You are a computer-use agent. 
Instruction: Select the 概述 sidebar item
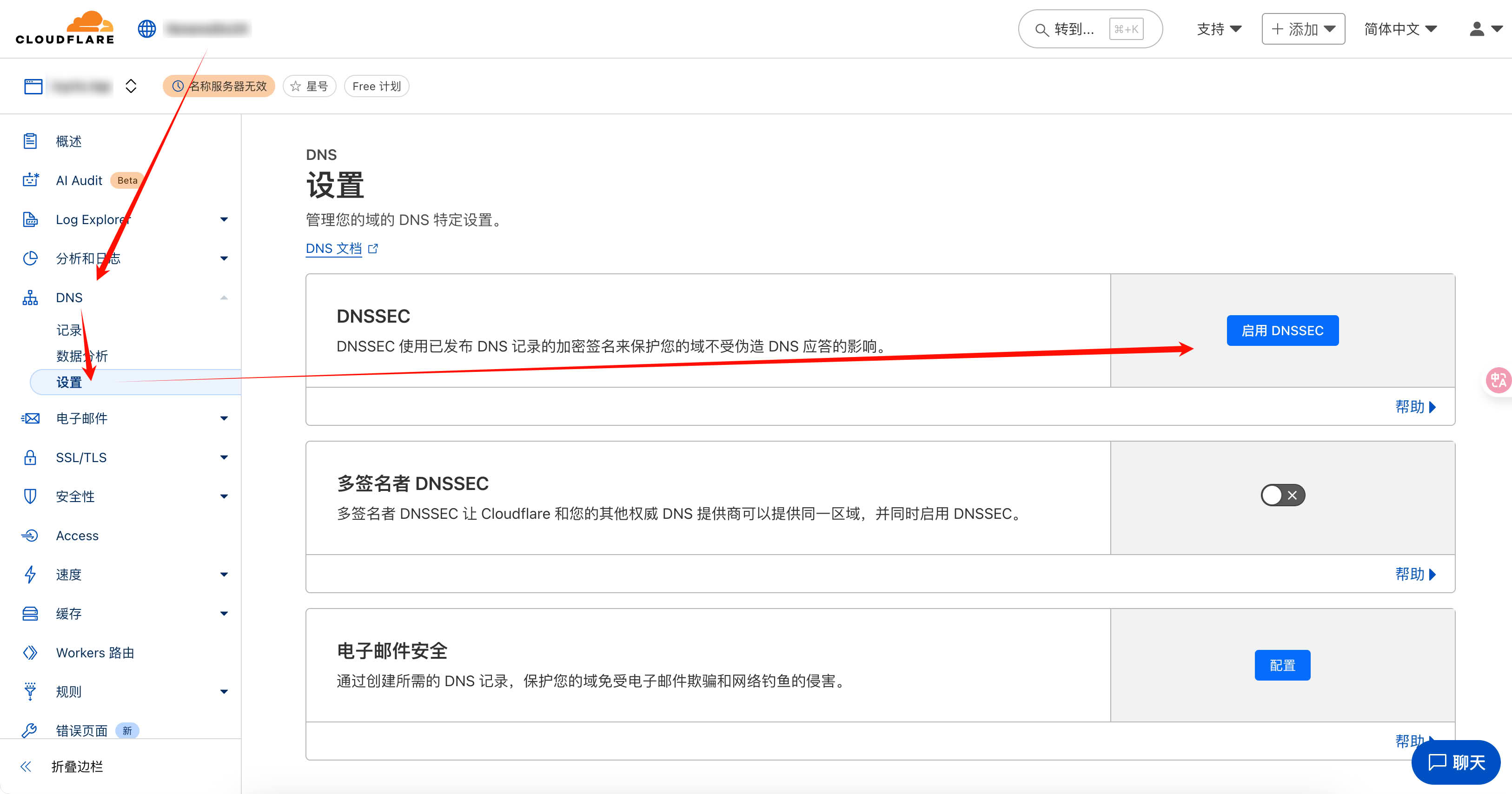point(69,141)
